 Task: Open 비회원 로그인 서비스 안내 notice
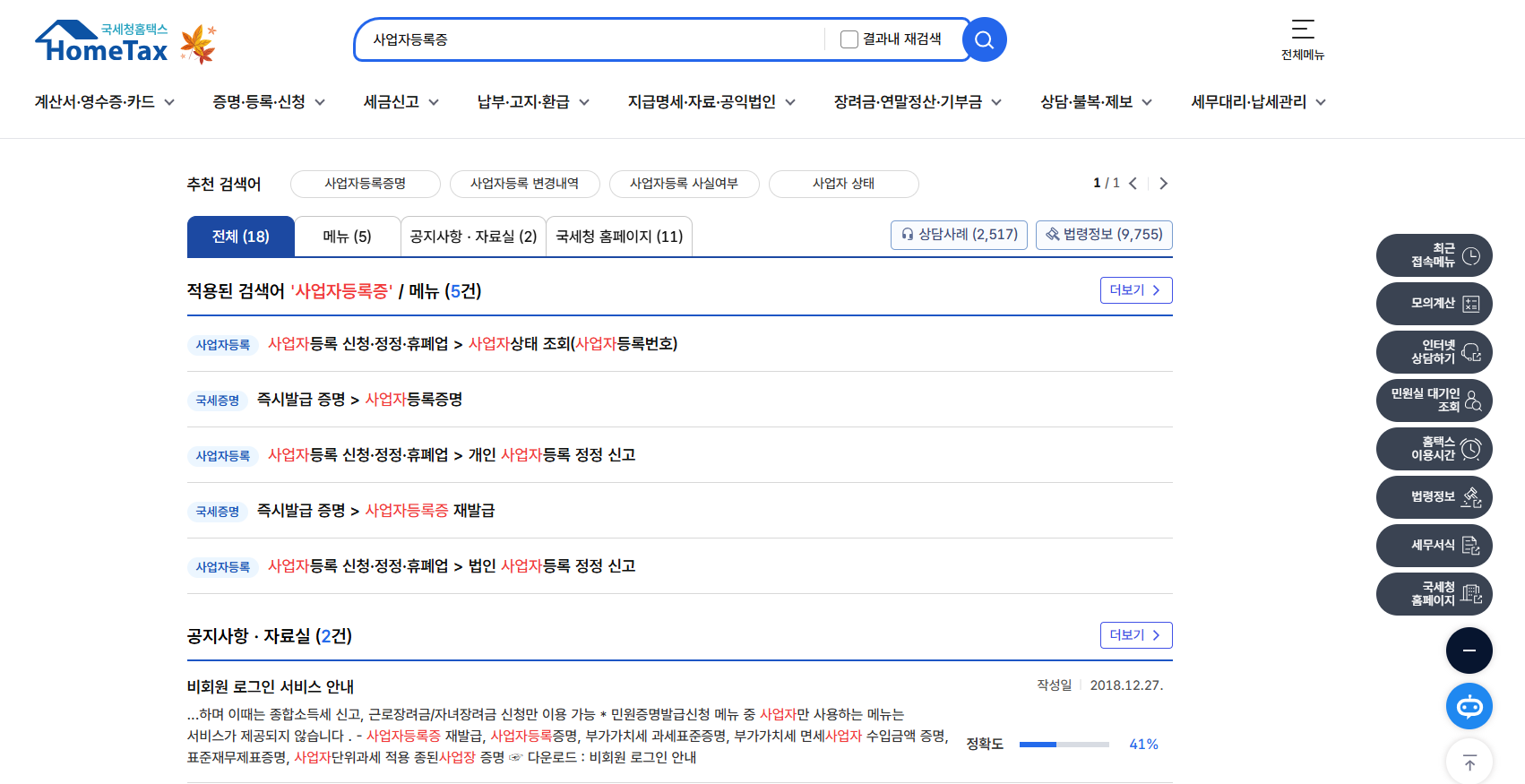271,686
